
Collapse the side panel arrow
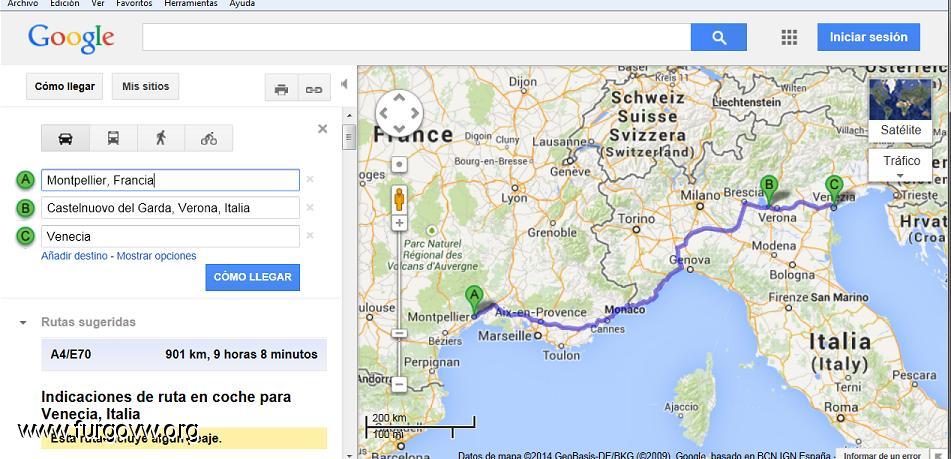(344, 85)
